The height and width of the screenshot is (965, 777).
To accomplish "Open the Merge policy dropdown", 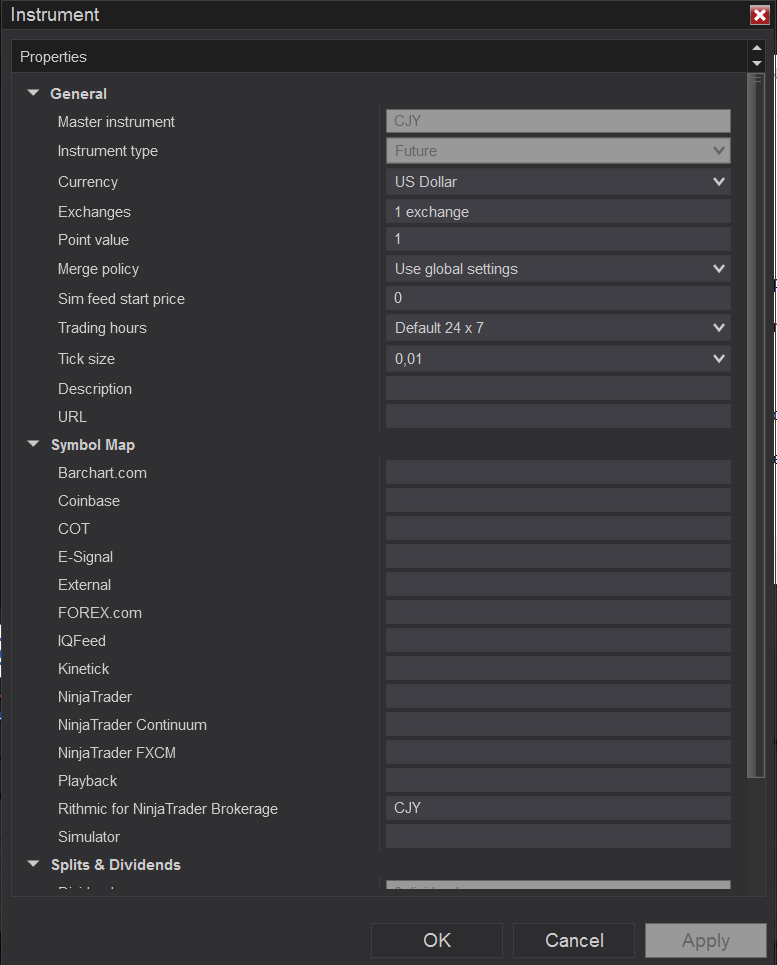I will point(718,269).
